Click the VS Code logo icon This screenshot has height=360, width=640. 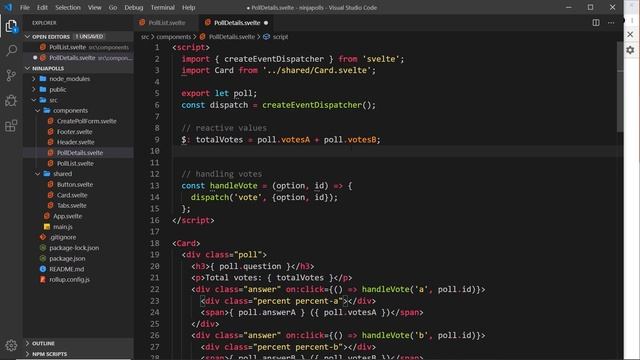[x=8, y=7]
